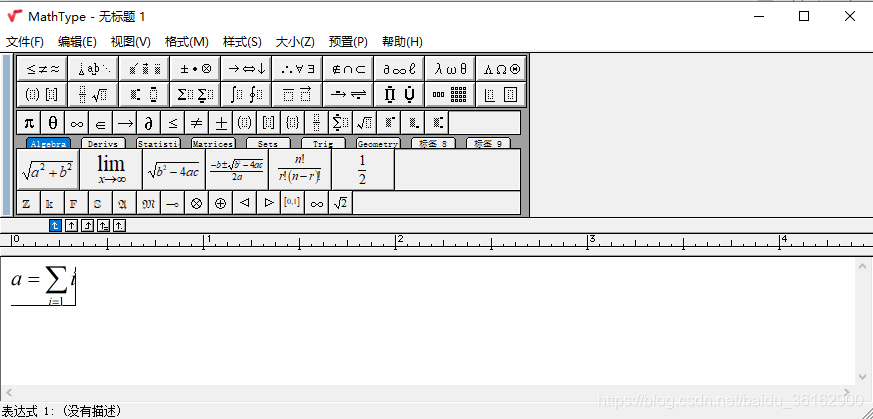Open arrow symbols palette →⇔↓

tap(247, 68)
